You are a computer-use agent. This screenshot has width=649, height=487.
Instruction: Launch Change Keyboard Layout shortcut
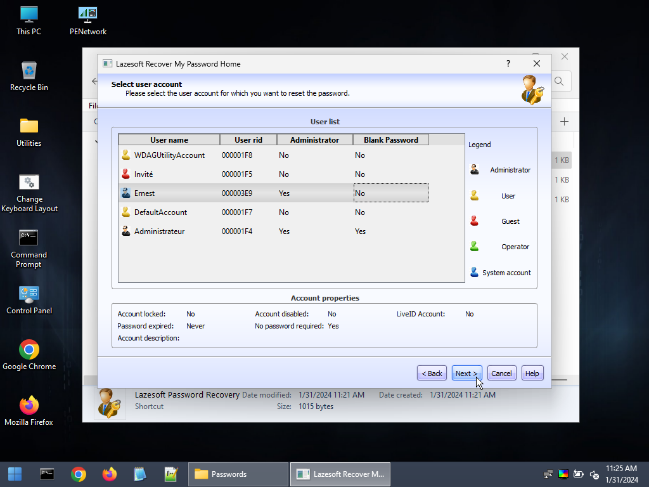click(x=29, y=193)
